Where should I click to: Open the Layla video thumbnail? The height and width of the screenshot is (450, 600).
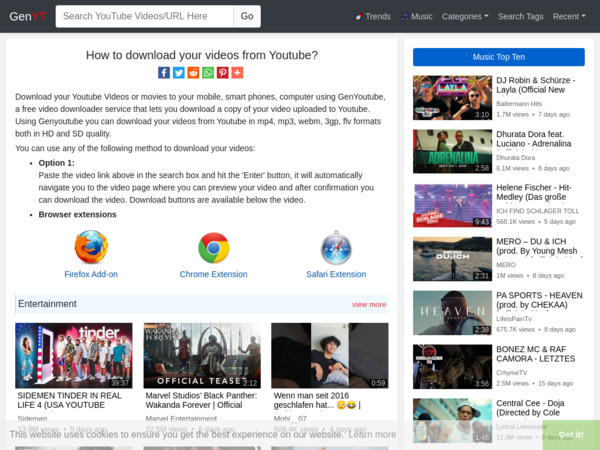click(452, 98)
